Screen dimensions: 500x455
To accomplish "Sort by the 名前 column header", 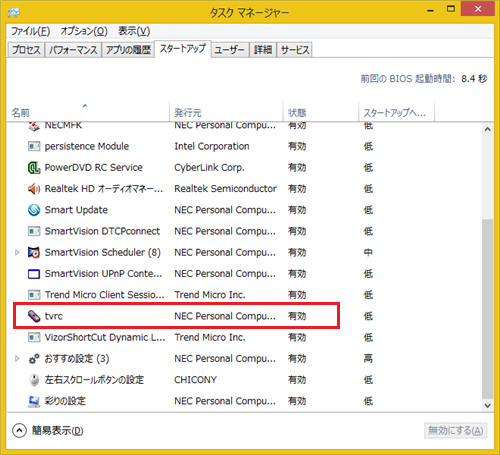I will click(88, 112).
